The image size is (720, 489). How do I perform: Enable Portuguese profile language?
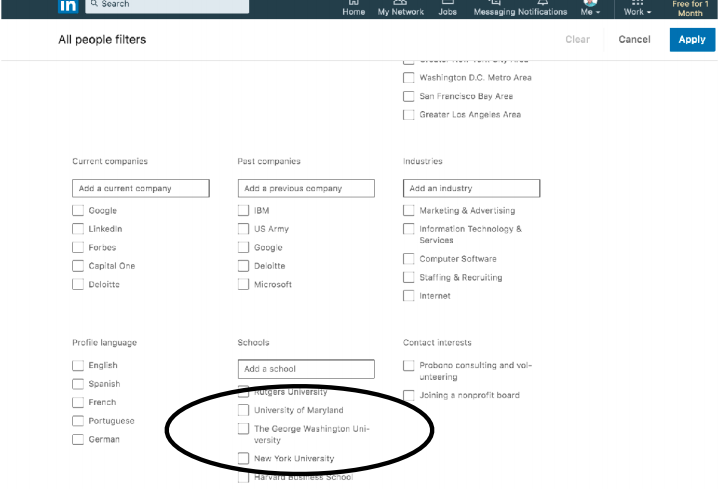pos(78,421)
